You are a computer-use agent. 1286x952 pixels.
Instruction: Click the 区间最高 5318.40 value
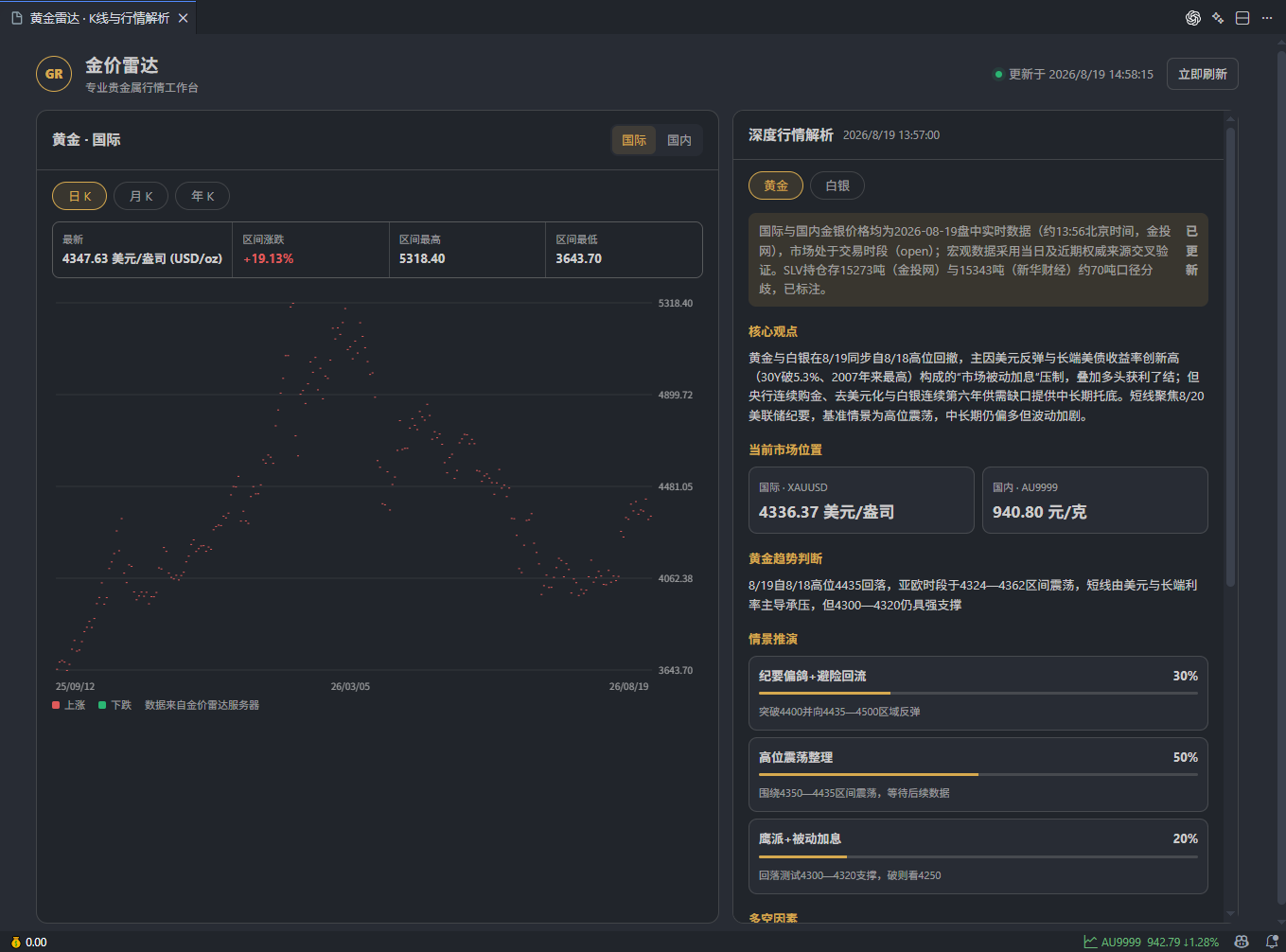[422, 258]
